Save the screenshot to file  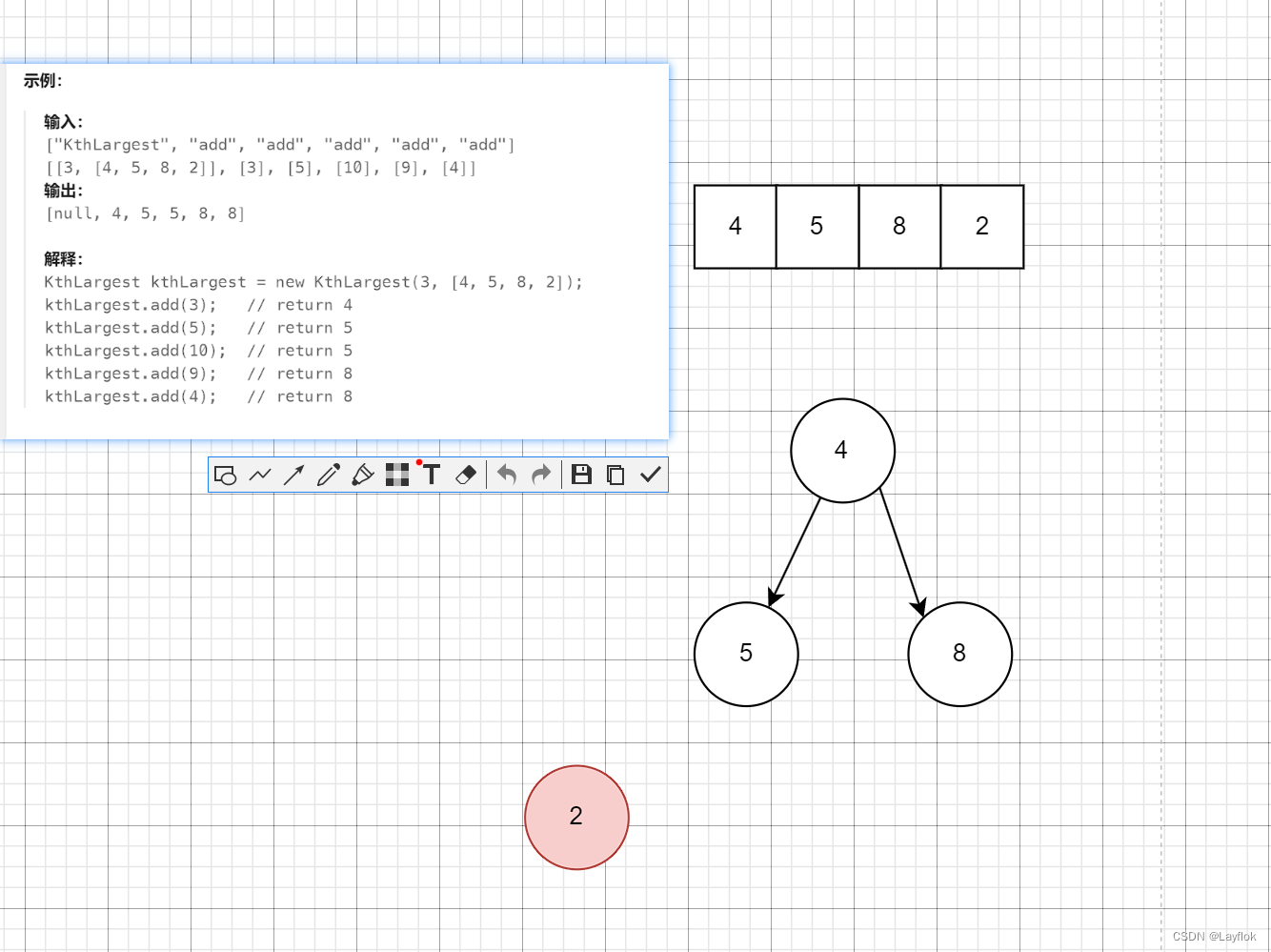pyautogui.click(x=581, y=475)
